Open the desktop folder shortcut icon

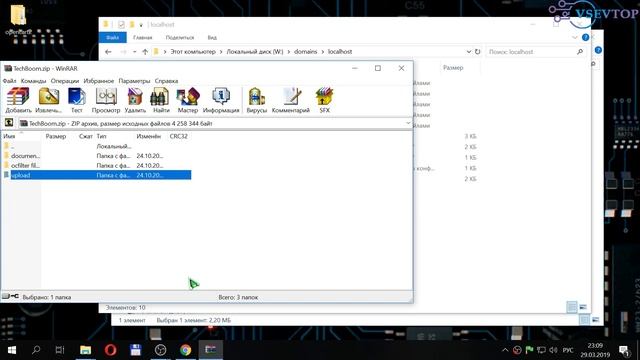click(18, 19)
